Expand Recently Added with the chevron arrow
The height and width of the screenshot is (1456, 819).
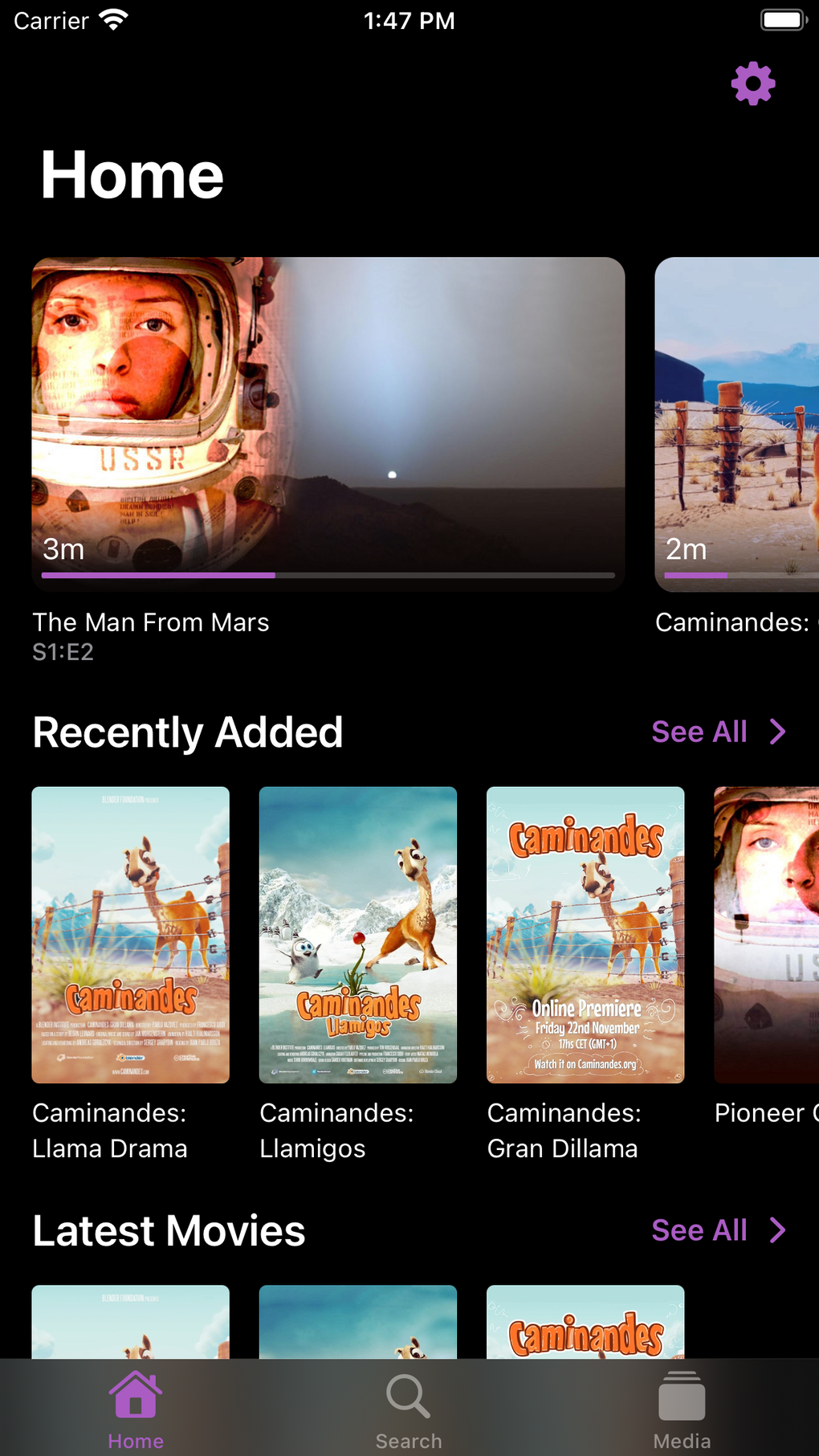pos(777,732)
